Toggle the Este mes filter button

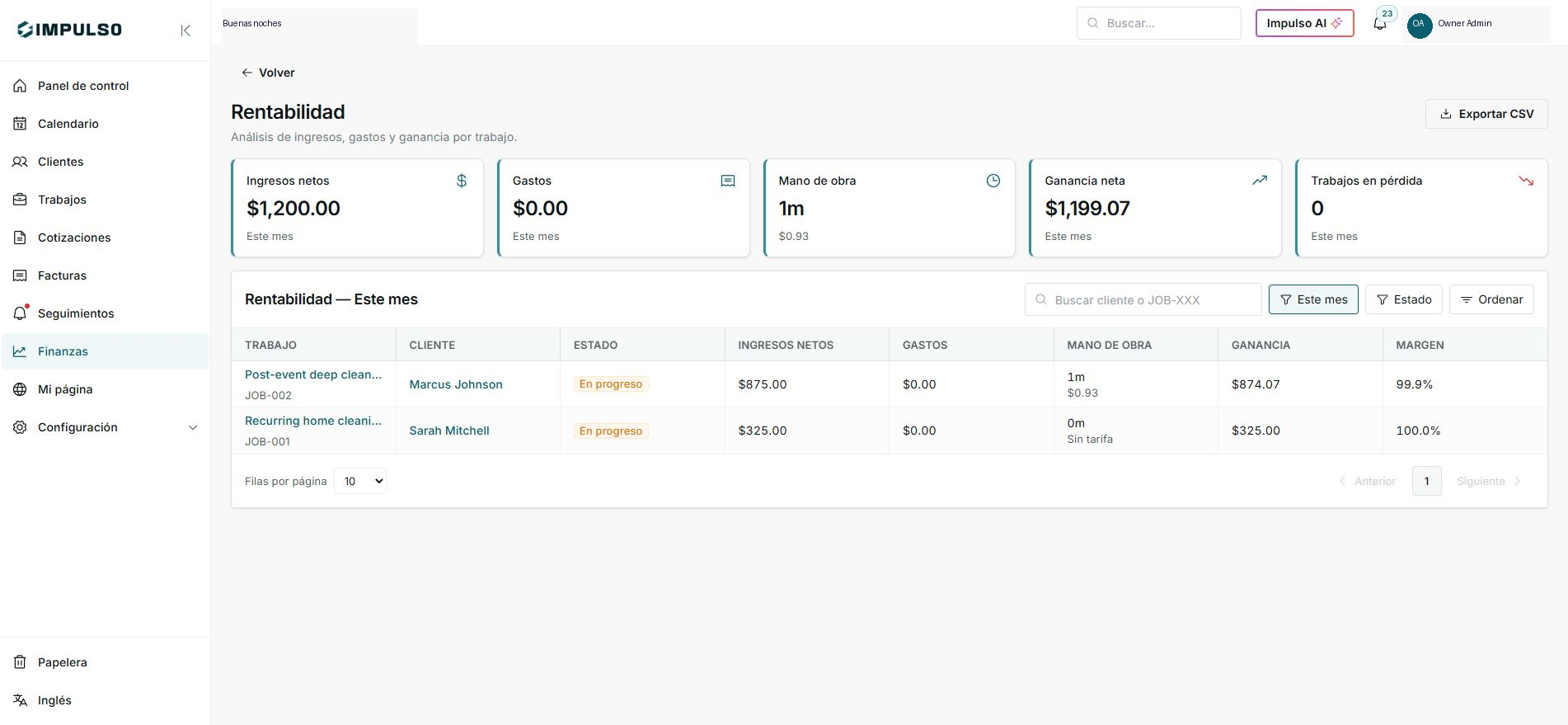point(1313,299)
